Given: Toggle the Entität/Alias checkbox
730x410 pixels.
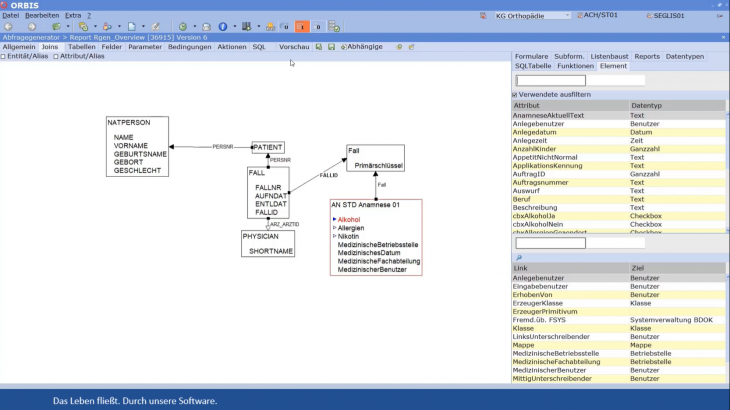Looking at the screenshot, I should (x=4, y=57).
